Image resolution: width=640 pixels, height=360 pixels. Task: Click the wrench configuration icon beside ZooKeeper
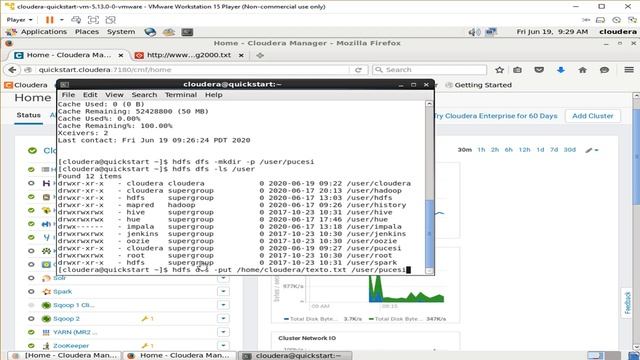147,346
